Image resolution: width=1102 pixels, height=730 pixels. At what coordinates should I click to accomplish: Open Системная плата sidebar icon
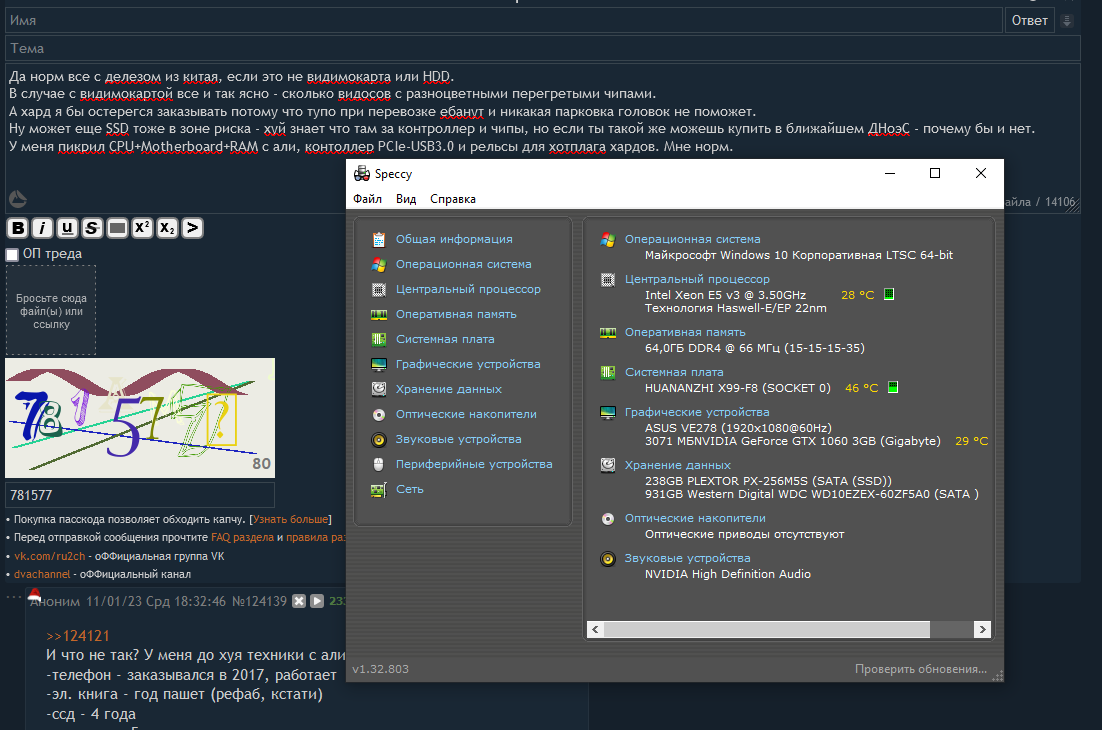coord(379,339)
